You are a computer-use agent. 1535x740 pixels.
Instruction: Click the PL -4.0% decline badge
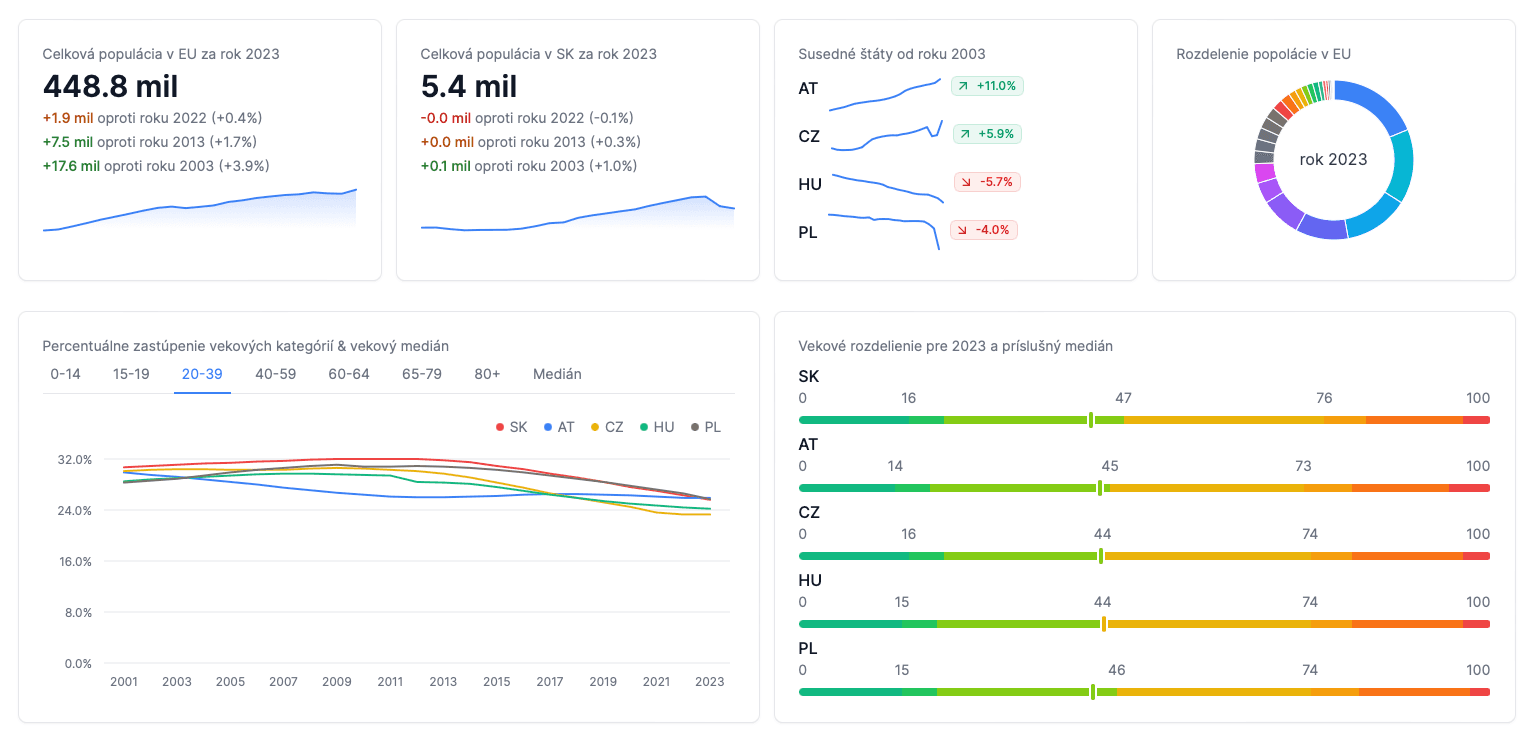(x=984, y=230)
